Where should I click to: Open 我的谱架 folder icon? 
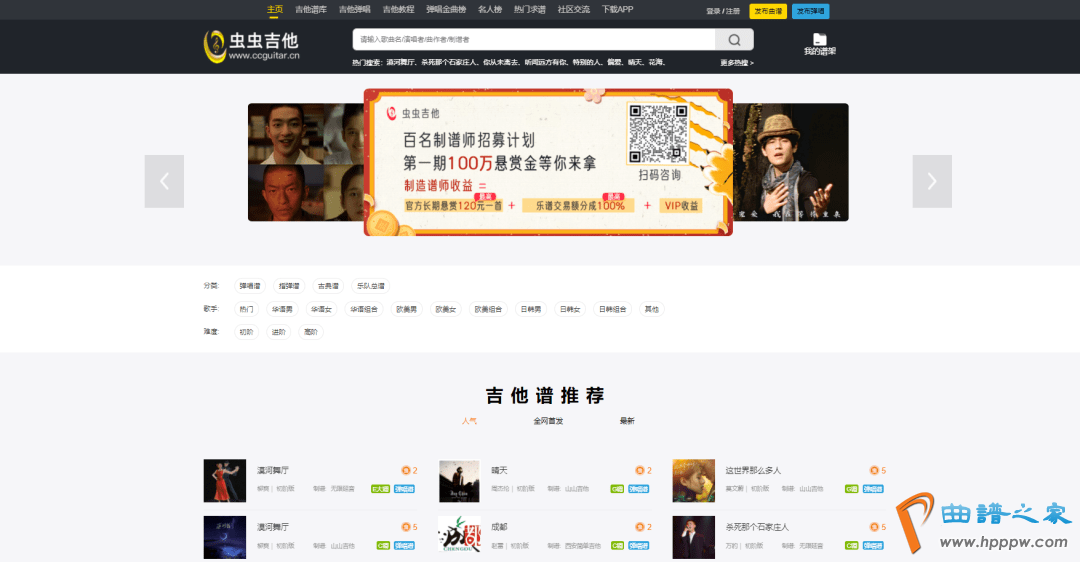coord(819,39)
